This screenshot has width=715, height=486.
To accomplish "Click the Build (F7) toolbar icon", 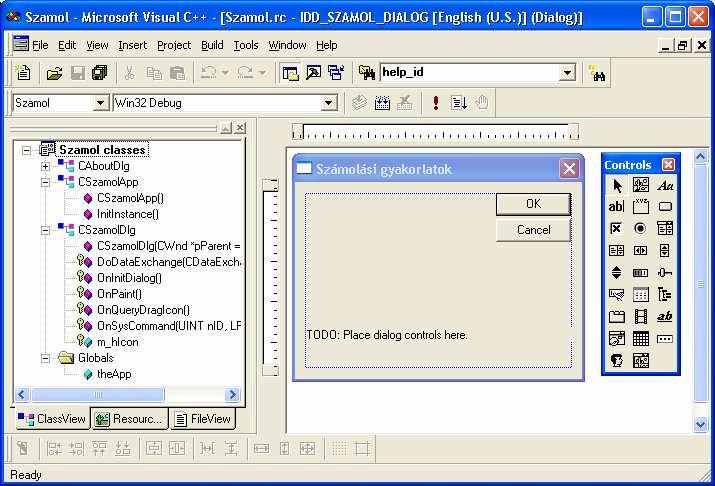I will coord(382,103).
